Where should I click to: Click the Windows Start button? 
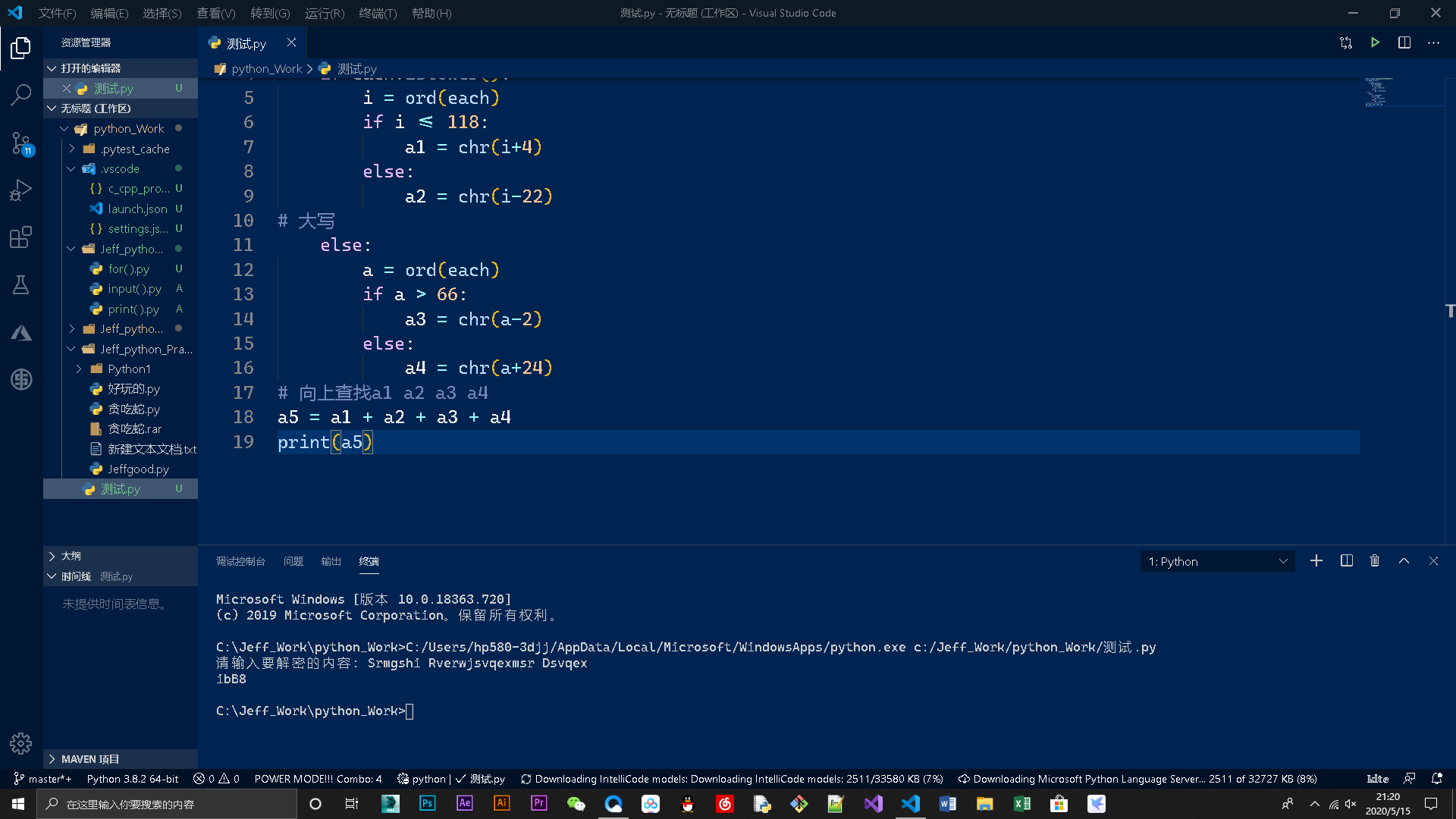(x=18, y=804)
